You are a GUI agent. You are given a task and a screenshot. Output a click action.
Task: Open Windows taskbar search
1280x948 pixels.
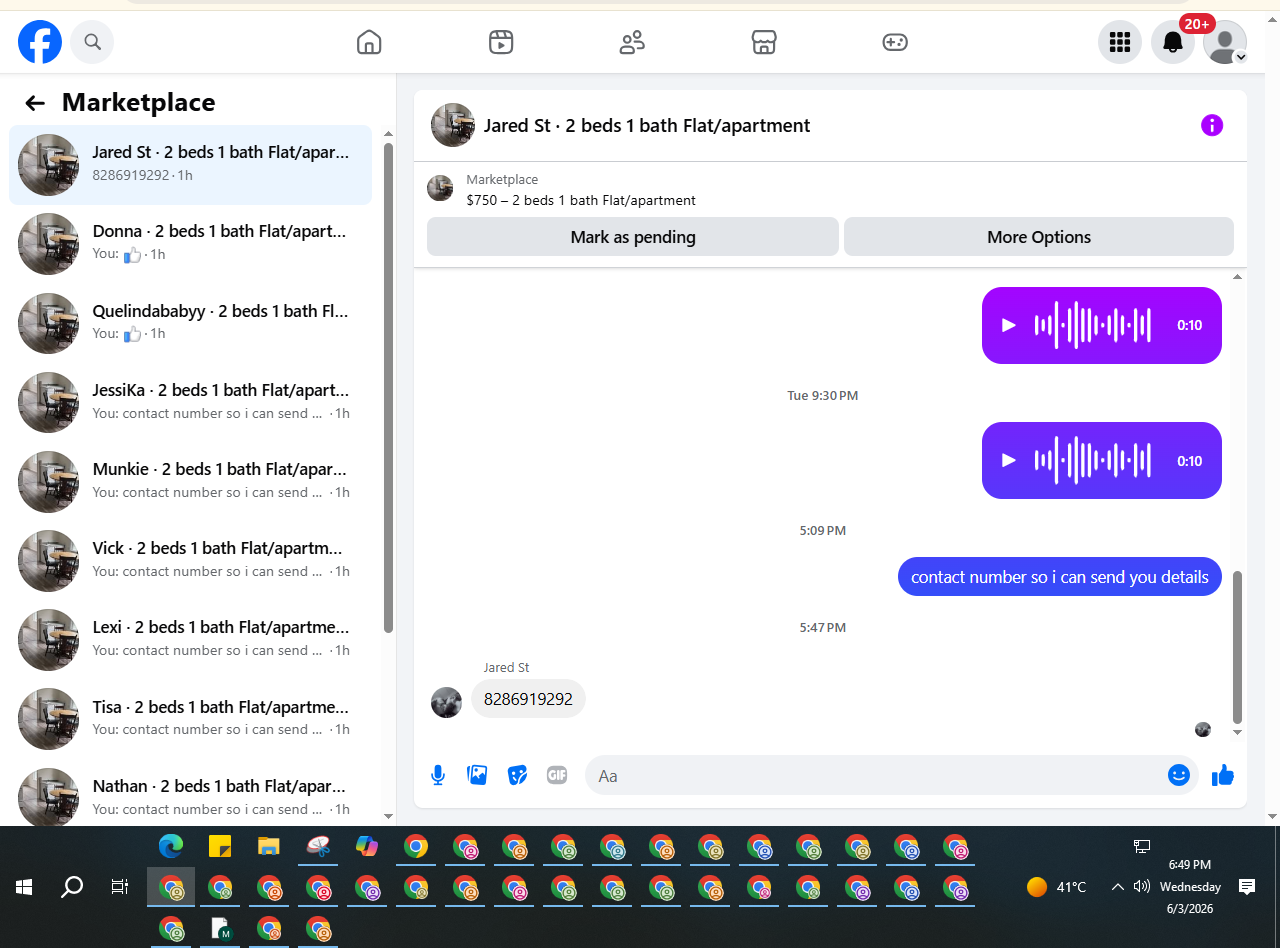pyautogui.click(x=72, y=887)
